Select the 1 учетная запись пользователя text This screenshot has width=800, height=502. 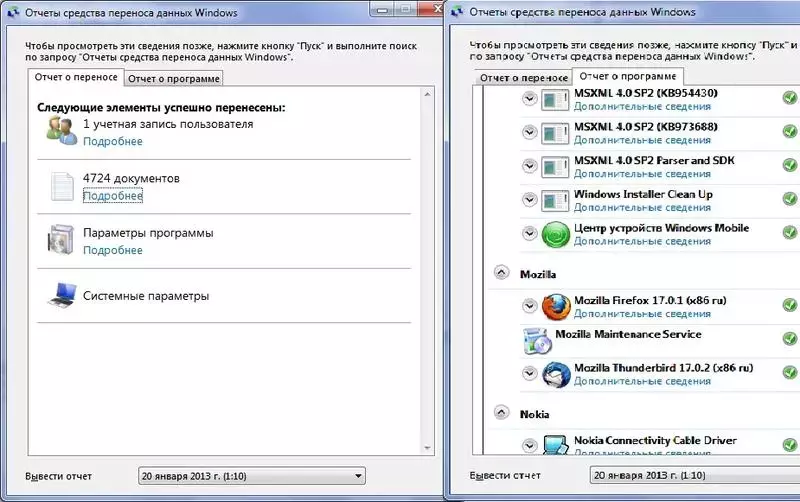tap(168, 124)
